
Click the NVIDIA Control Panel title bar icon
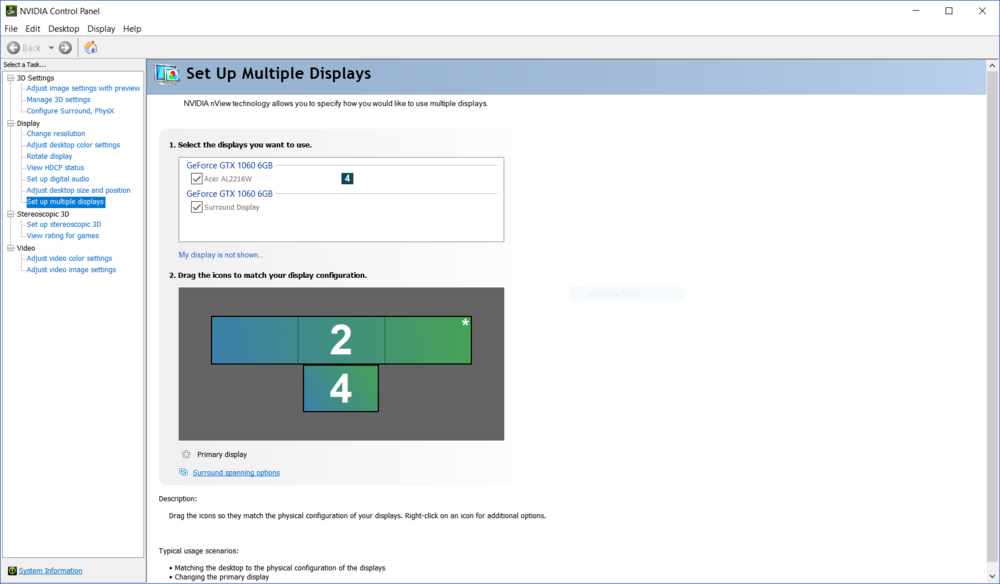tap(11, 11)
